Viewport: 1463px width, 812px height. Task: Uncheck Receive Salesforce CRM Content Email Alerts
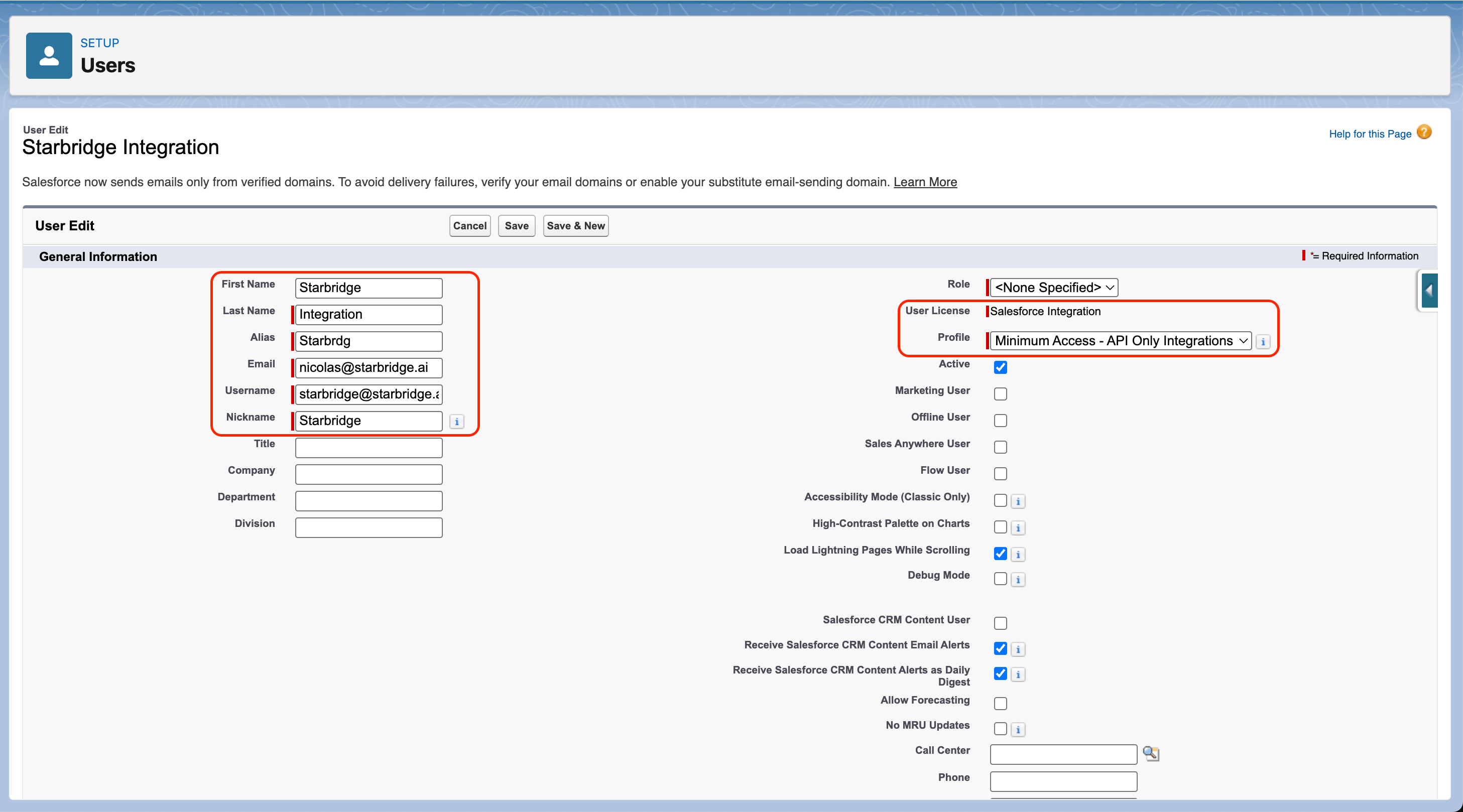click(1000, 648)
